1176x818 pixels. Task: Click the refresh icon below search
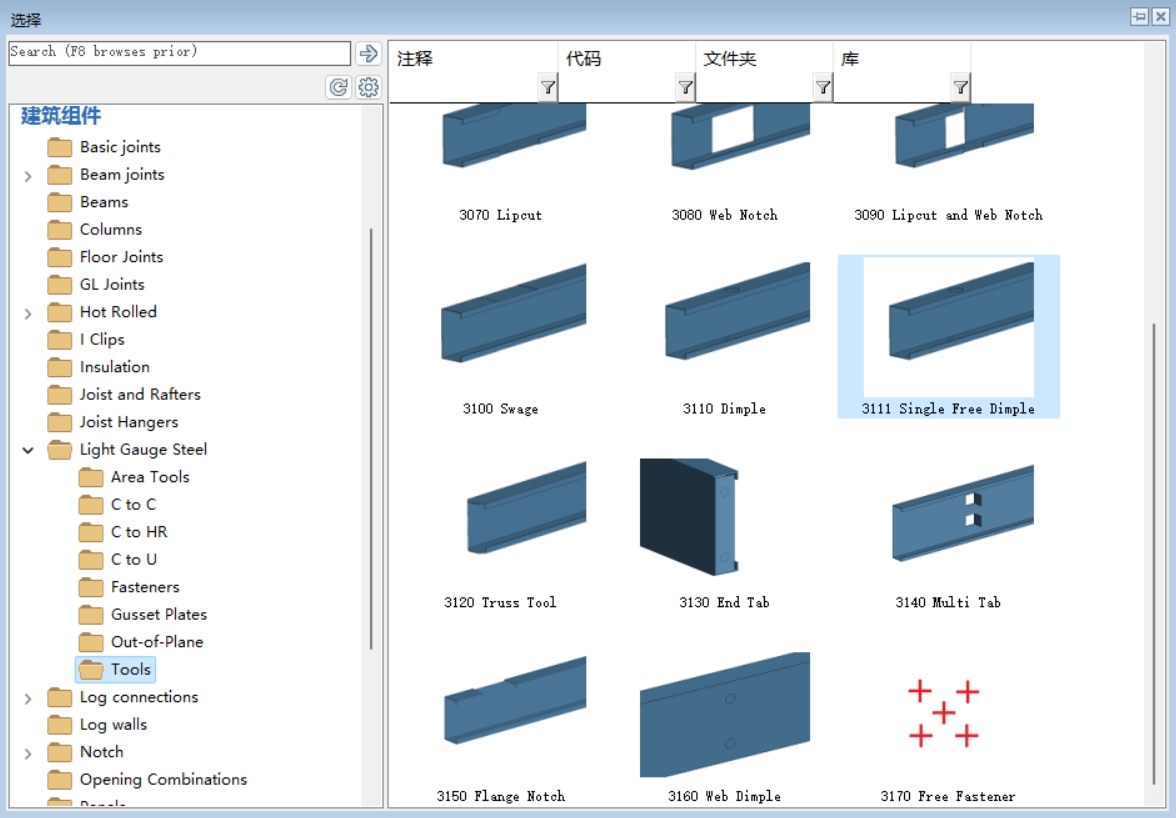(338, 88)
